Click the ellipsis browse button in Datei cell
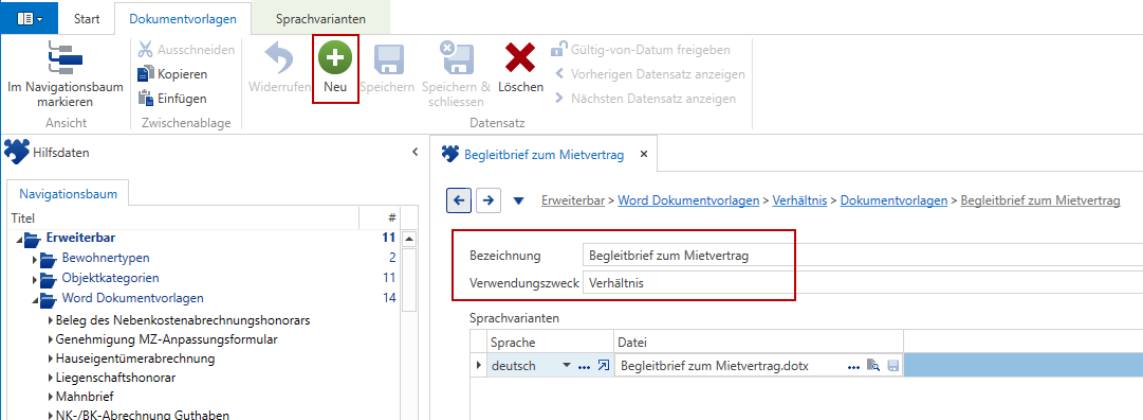This screenshot has height=420, width=1143. click(x=854, y=367)
